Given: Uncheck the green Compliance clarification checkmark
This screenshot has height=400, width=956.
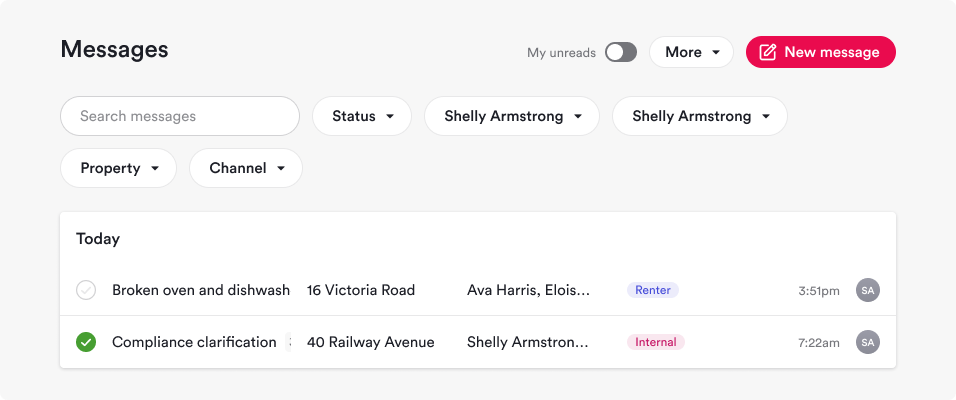Looking at the screenshot, I should [x=86, y=342].
